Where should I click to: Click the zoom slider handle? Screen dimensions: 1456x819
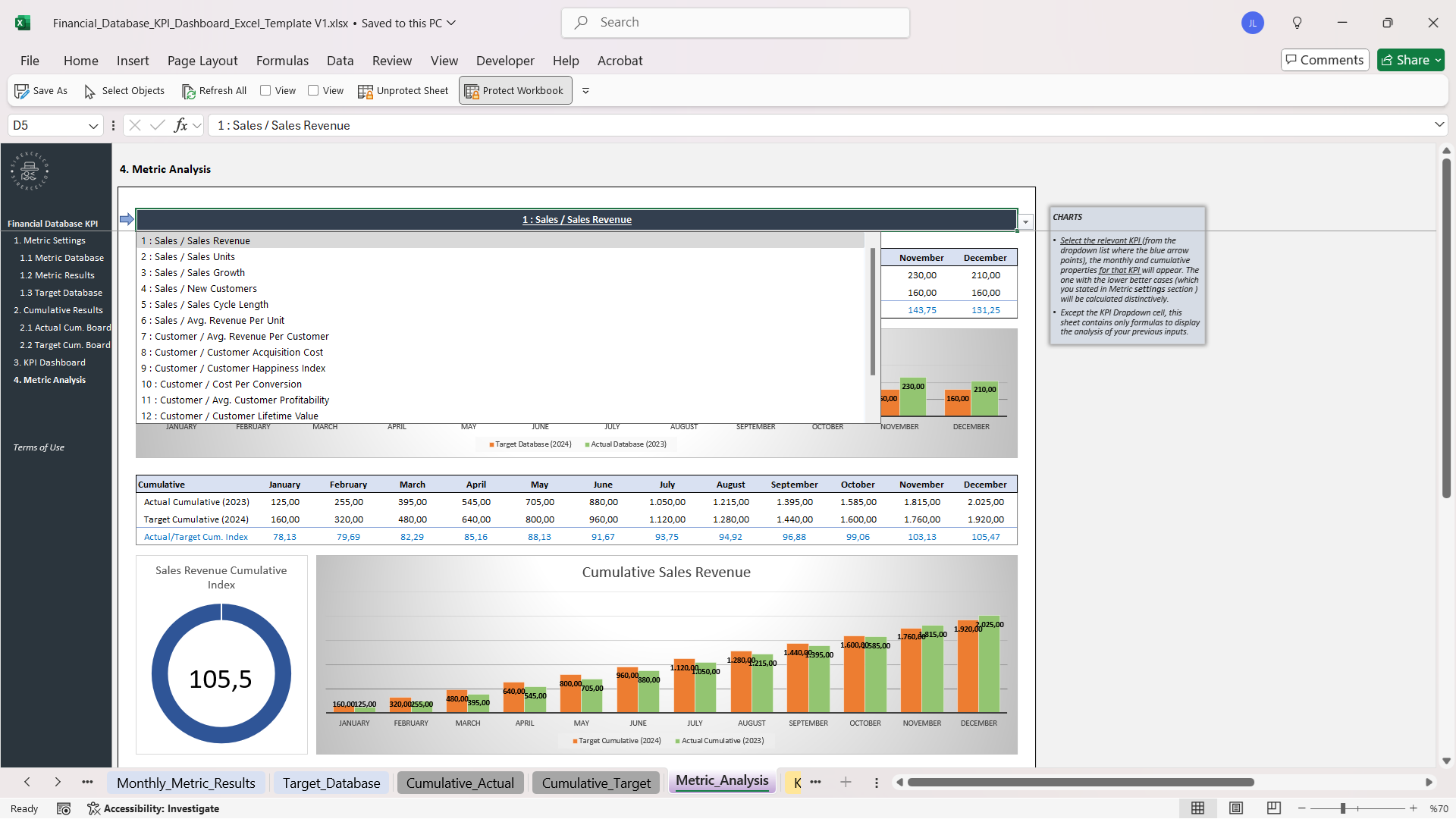click(x=1343, y=808)
